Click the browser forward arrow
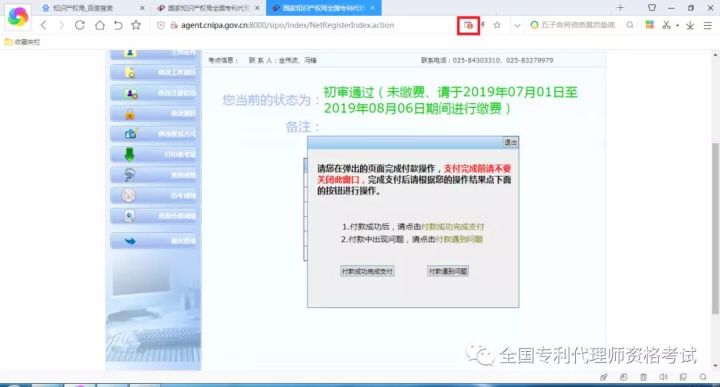The height and width of the screenshot is (387, 720). tap(61, 25)
